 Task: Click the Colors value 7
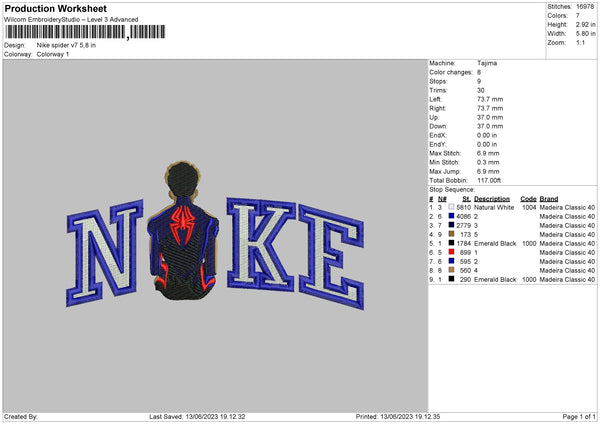click(578, 16)
